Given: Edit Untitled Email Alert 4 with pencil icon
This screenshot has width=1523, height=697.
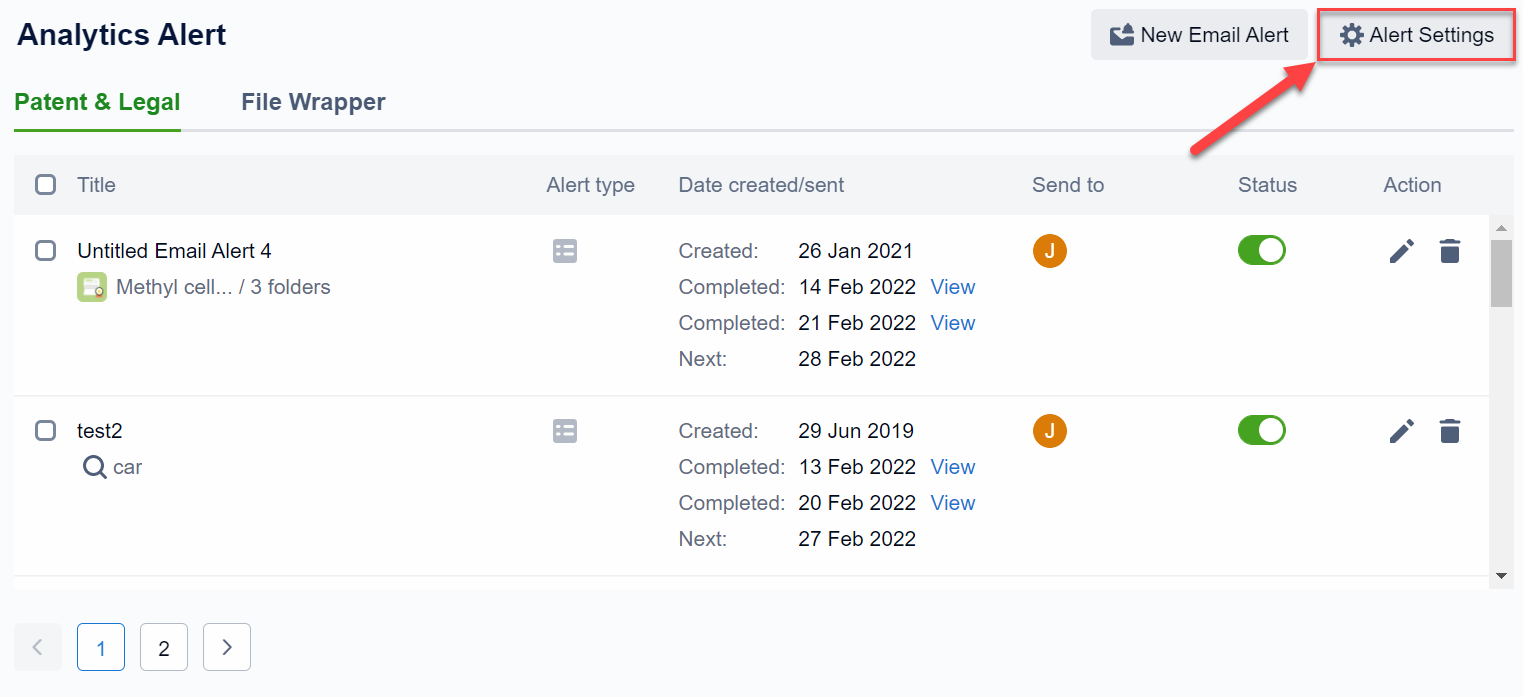Looking at the screenshot, I should pyautogui.click(x=1402, y=251).
